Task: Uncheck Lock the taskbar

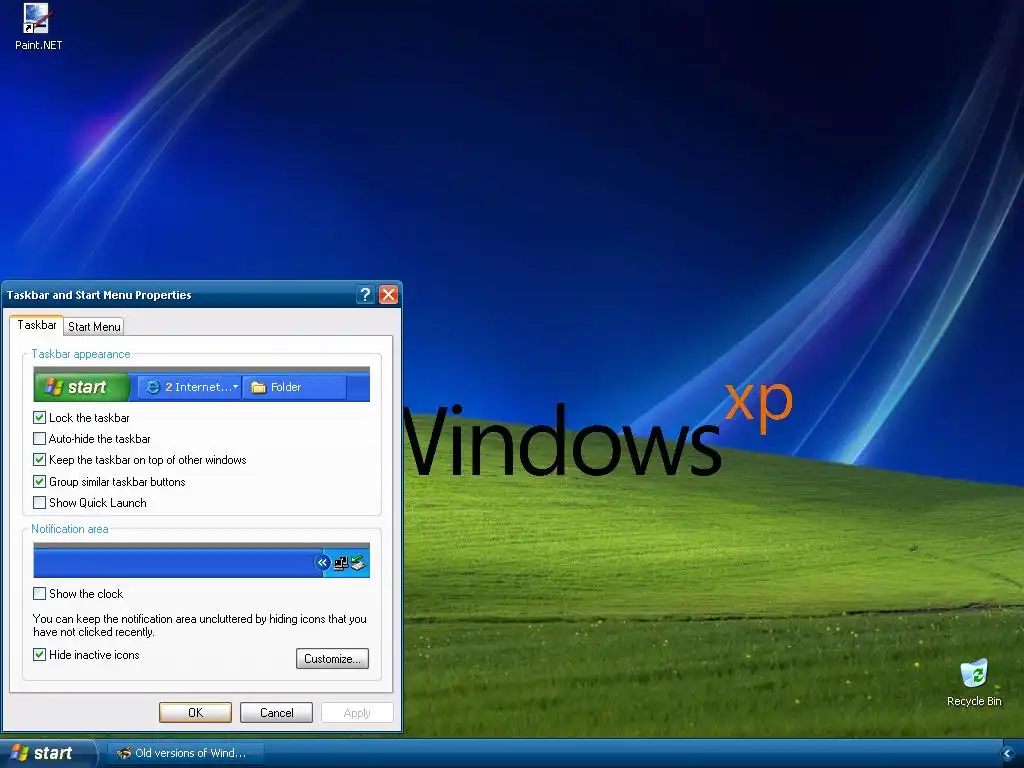Action: [39, 417]
